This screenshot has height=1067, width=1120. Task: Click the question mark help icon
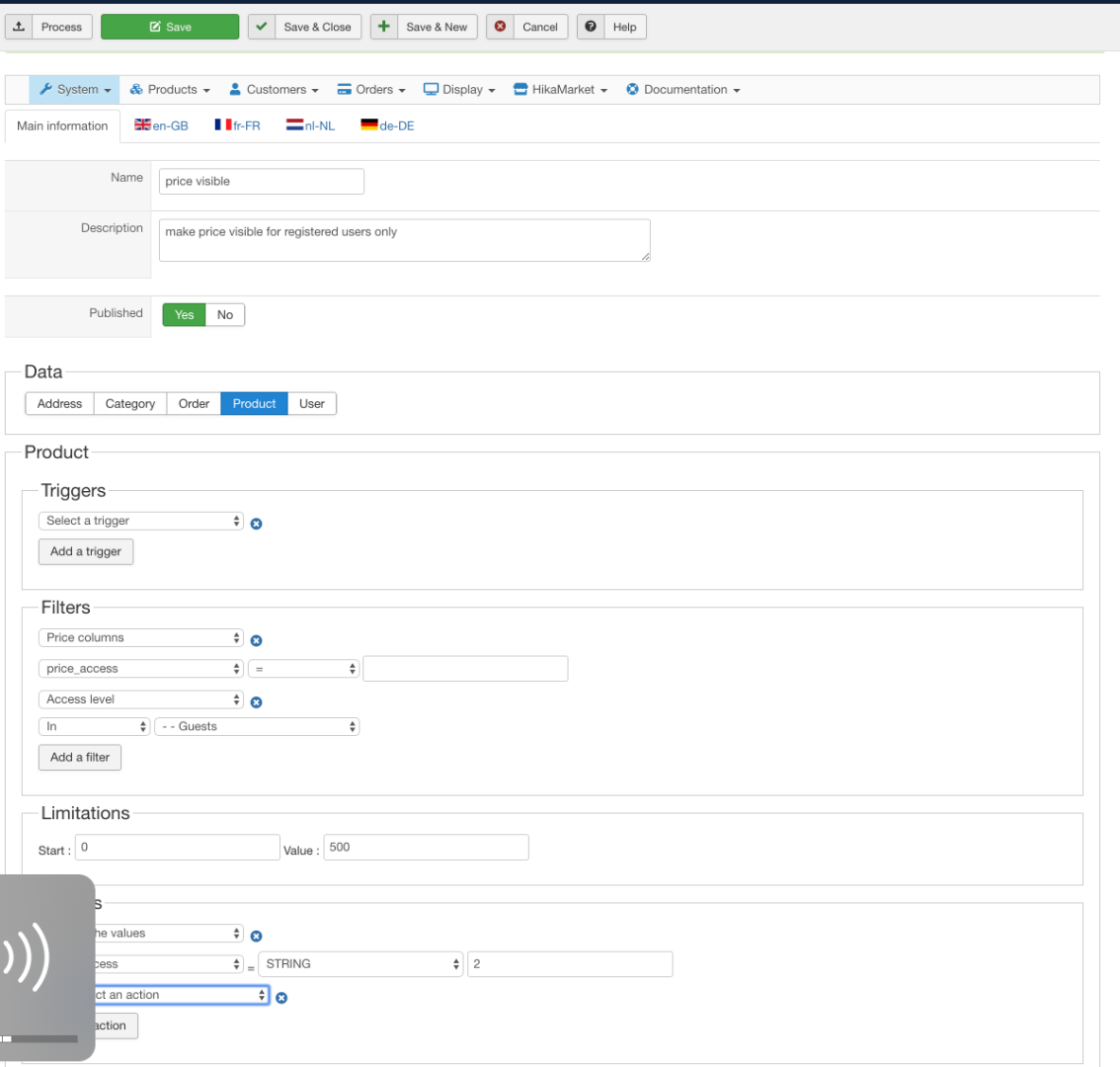(591, 27)
